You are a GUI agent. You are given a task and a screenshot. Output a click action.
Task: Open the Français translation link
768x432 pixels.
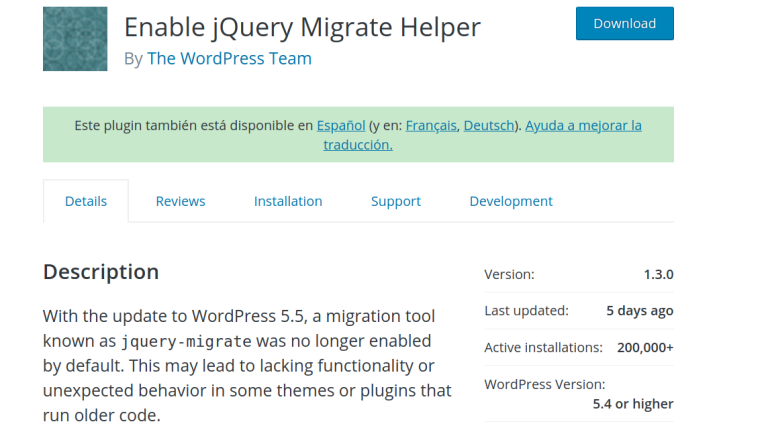click(x=431, y=125)
